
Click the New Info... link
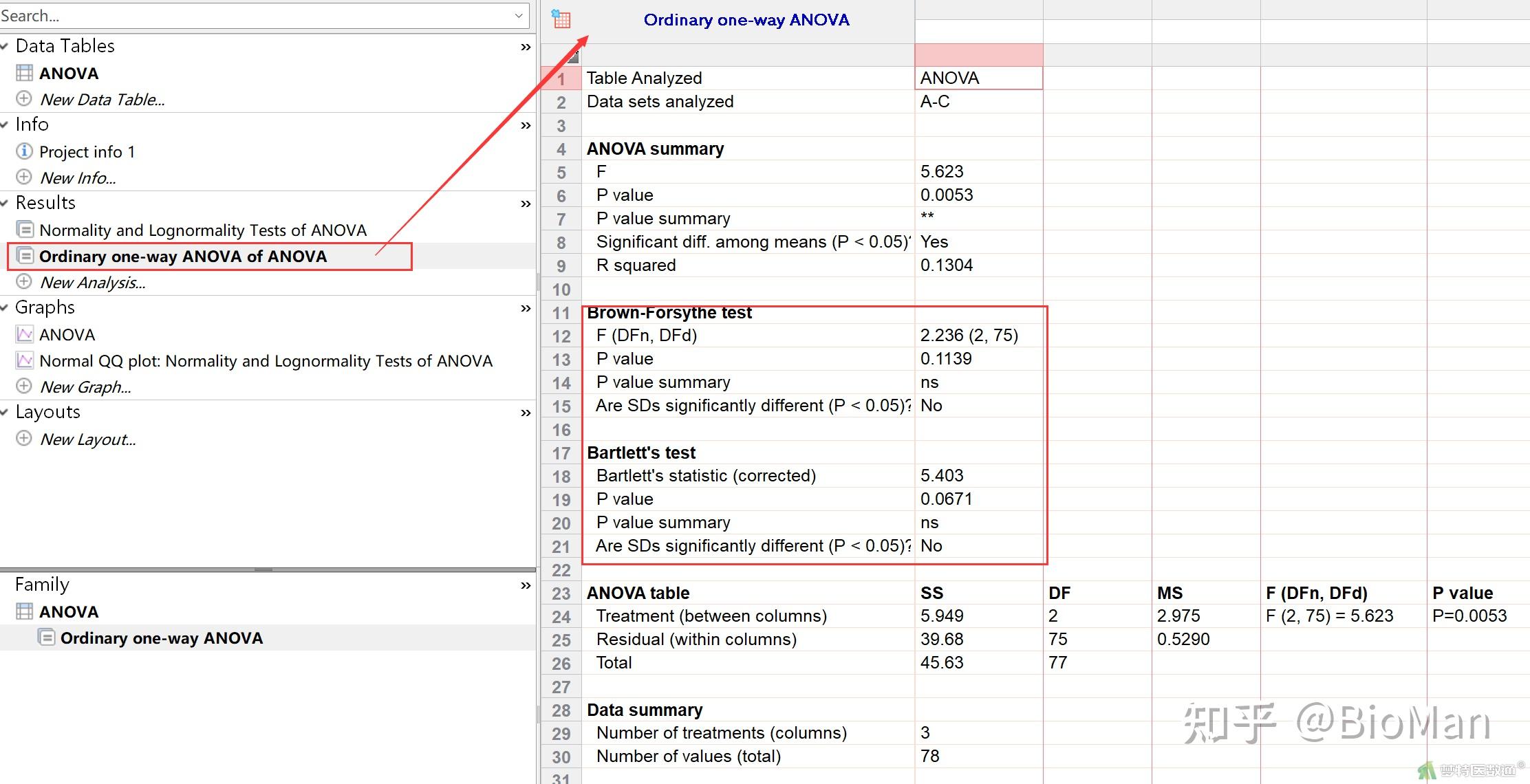[78, 178]
